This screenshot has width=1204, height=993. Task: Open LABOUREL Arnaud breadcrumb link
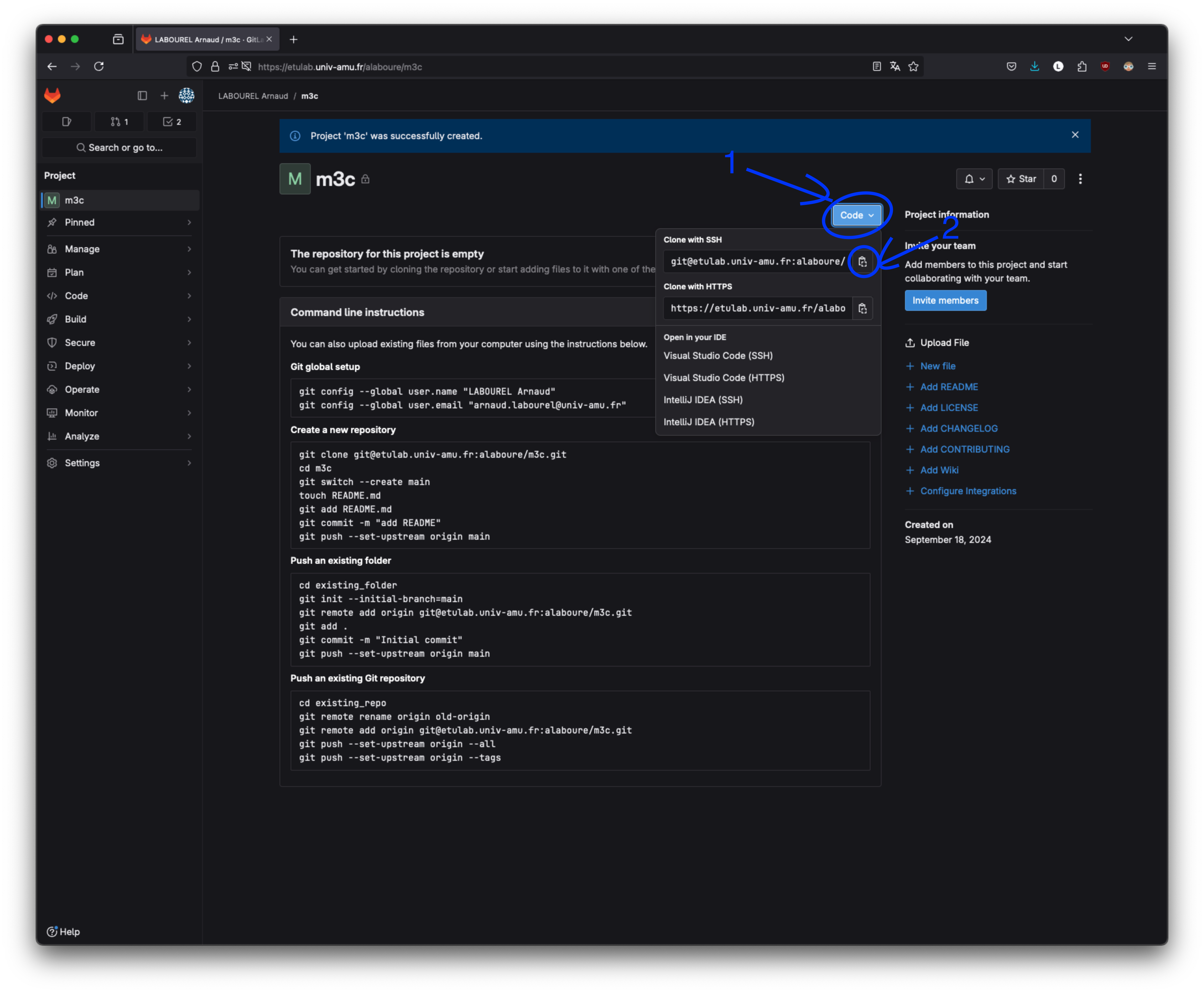(253, 96)
